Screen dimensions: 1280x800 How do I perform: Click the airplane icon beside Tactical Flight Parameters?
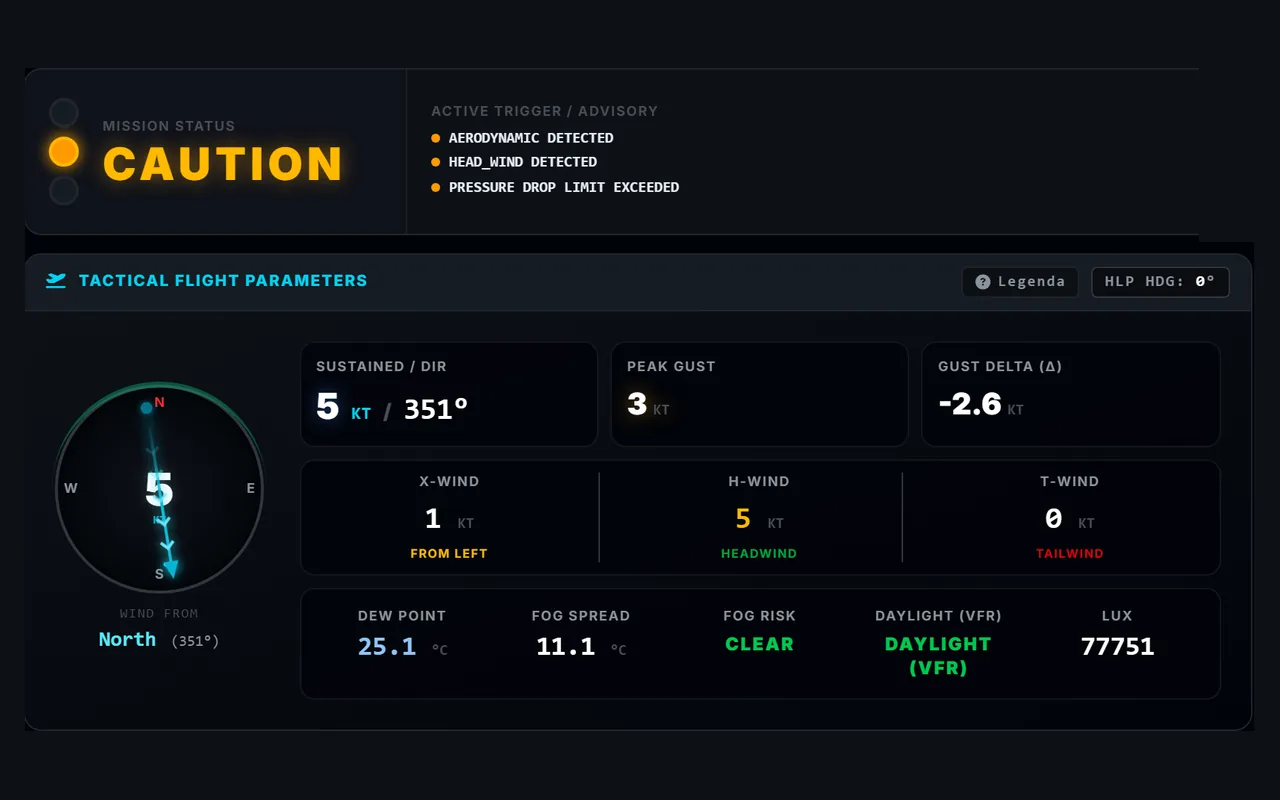(56, 281)
